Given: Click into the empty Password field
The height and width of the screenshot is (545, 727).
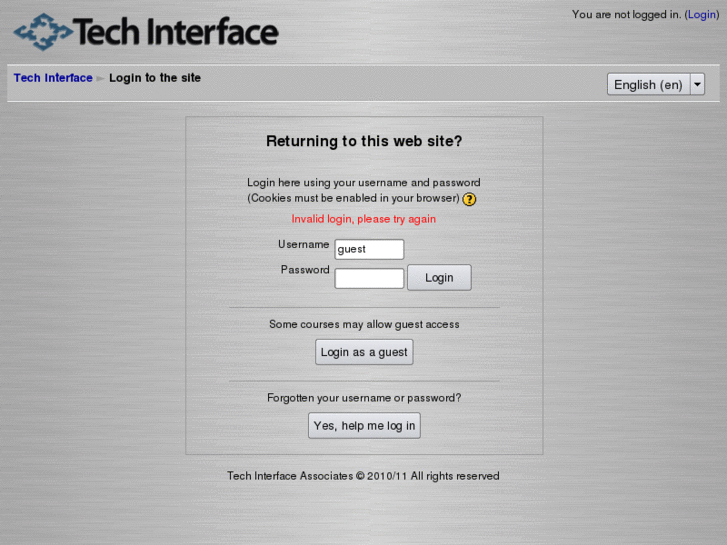Looking at the screenshot, I should point(369,278).
